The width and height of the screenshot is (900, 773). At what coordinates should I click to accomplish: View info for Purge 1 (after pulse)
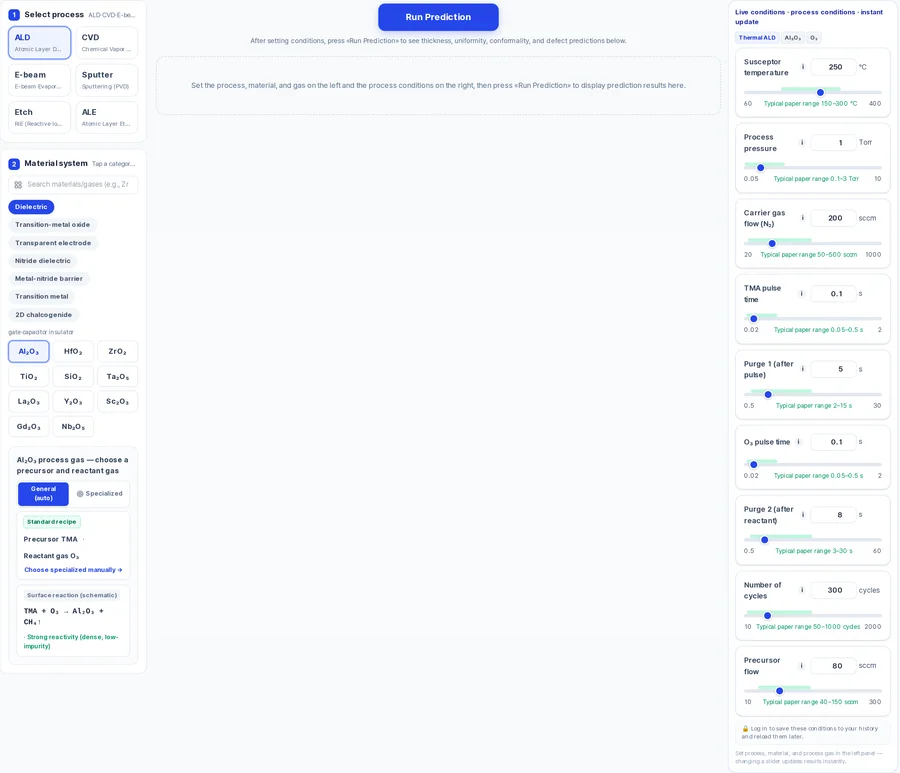click(802, 369)
